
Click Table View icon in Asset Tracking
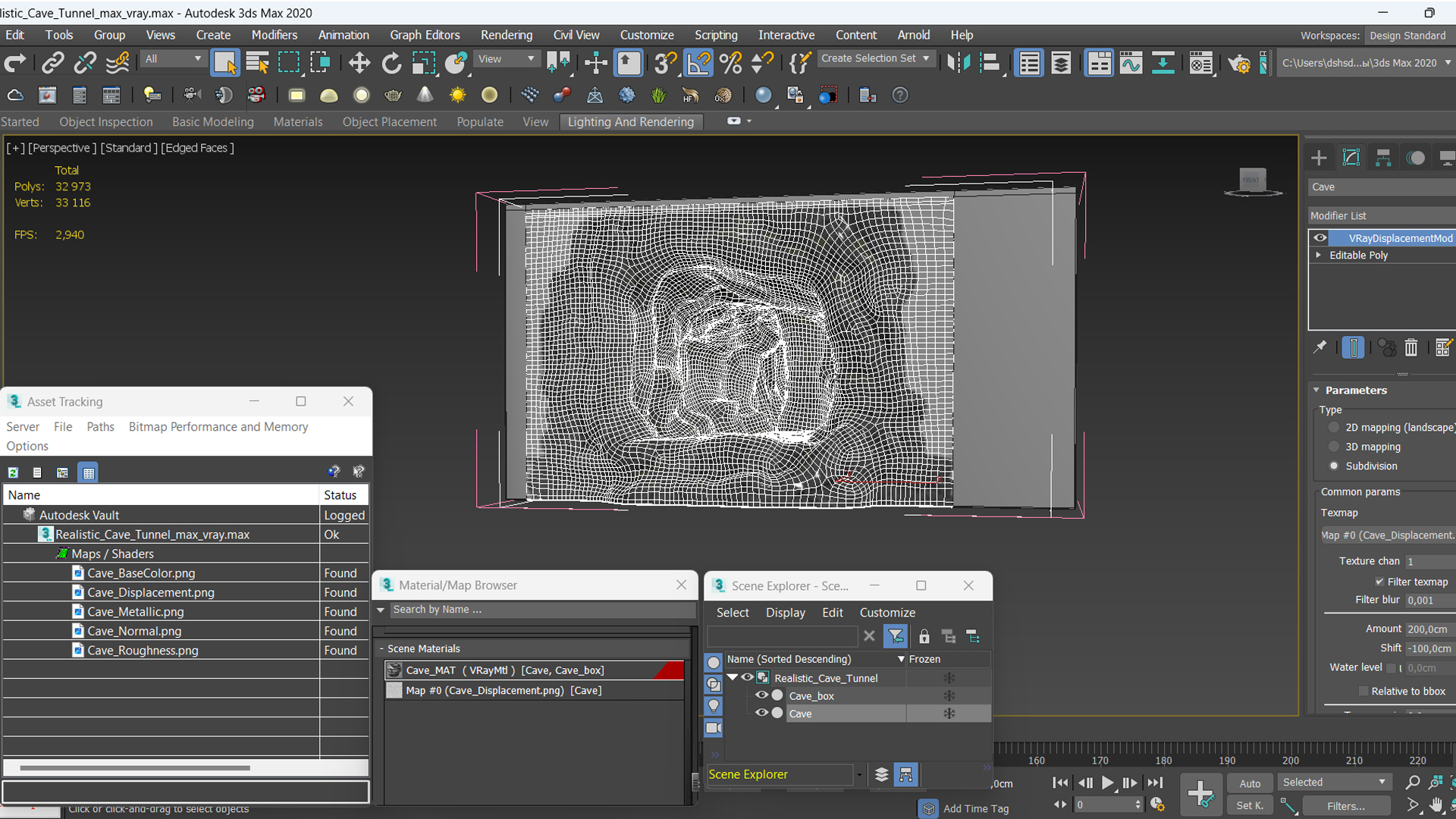88,472
